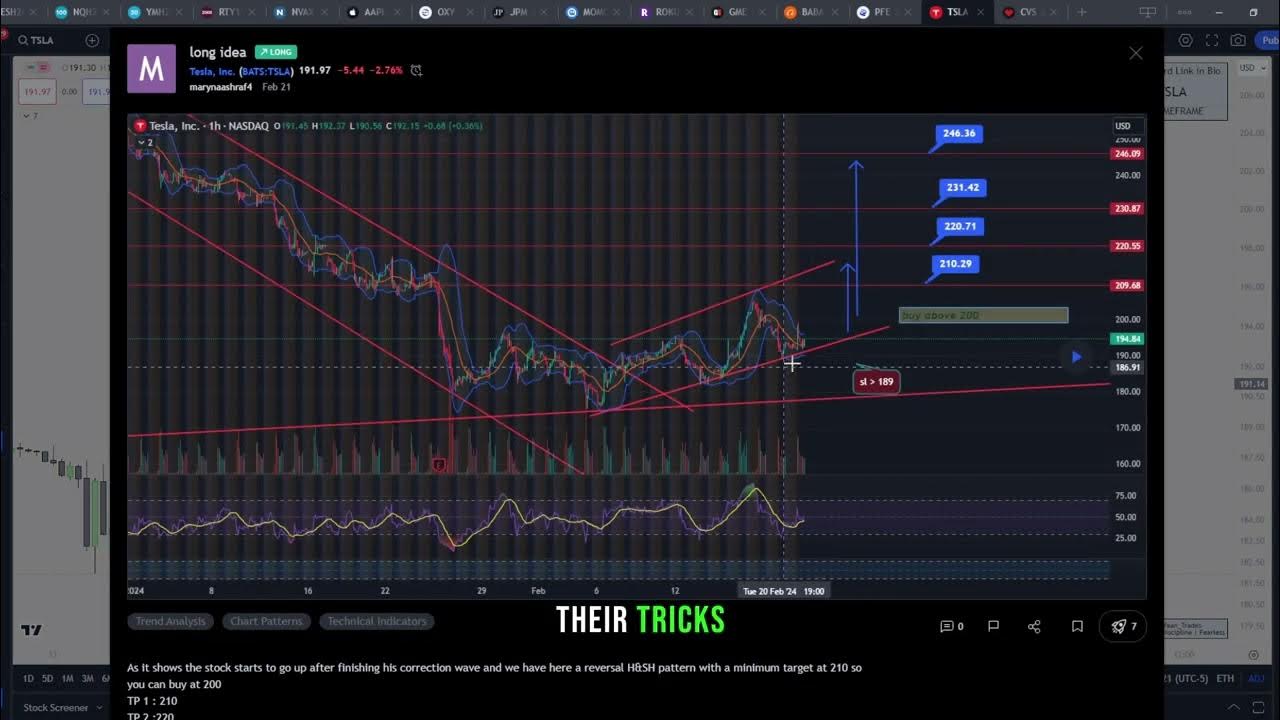This screenshot has height=720, width=1280.
Task: Take a snapshot with the camera icon
Action: pos(1238,40)
